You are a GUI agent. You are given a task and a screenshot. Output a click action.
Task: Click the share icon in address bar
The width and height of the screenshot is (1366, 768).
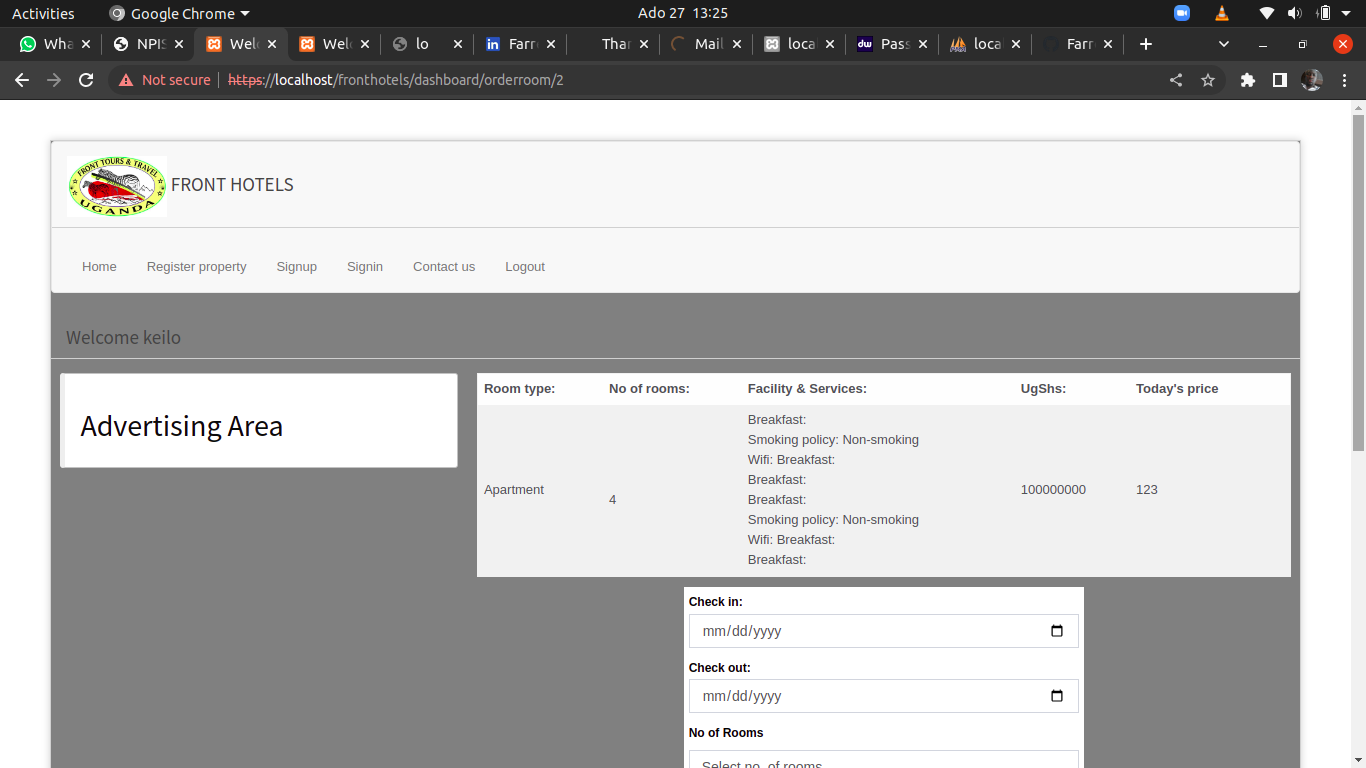[1176, 80]
